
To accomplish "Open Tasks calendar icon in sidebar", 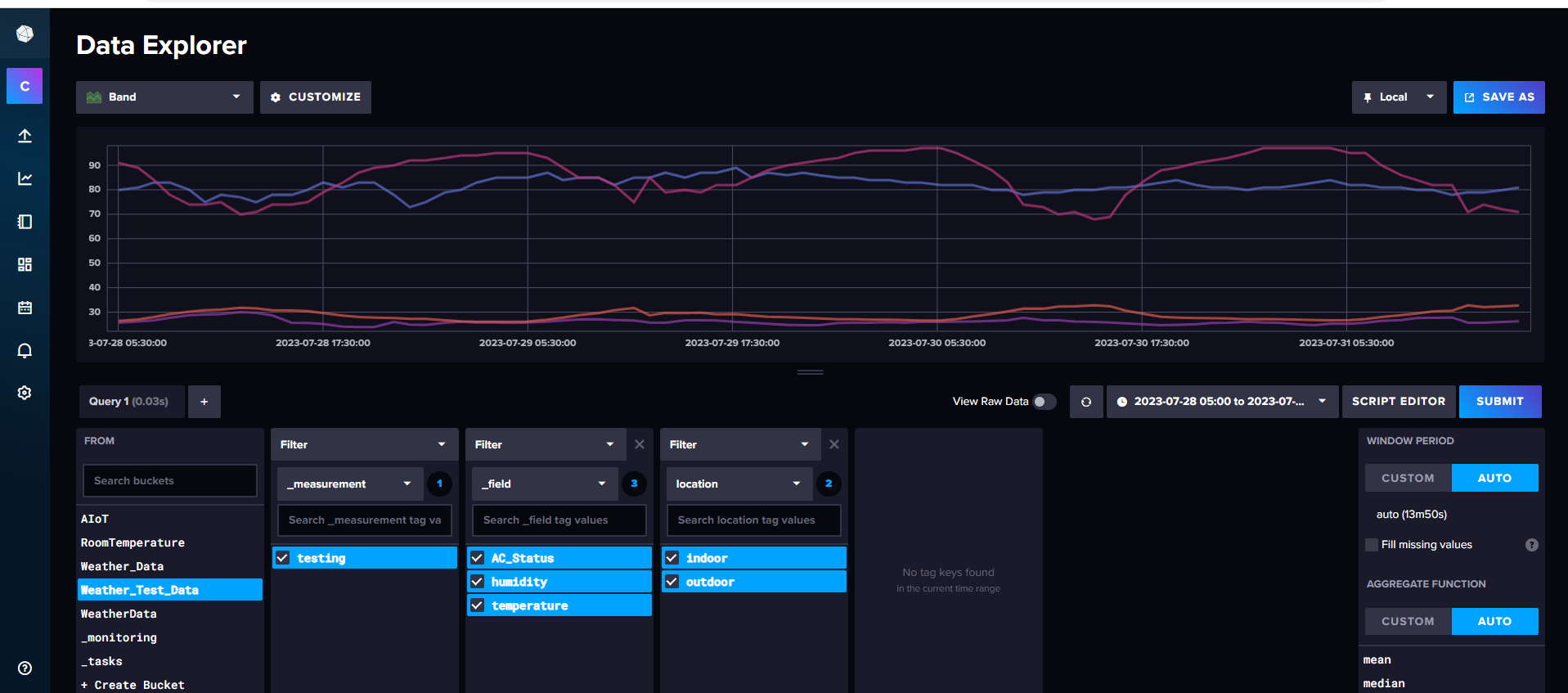I will click(x=25, y=308).
